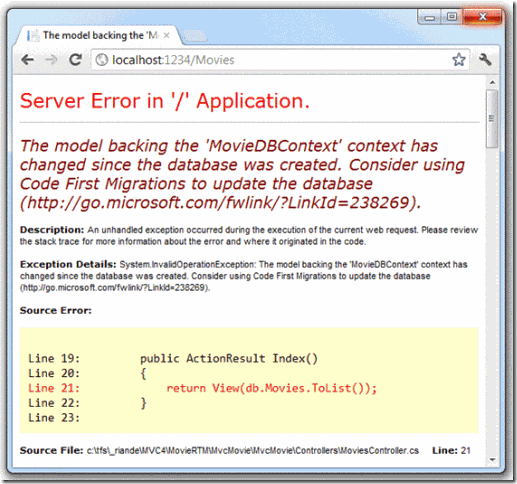Click the scrollbar up arrow
This screenshot has width=517, height=484.
click(x=492, y=82)
